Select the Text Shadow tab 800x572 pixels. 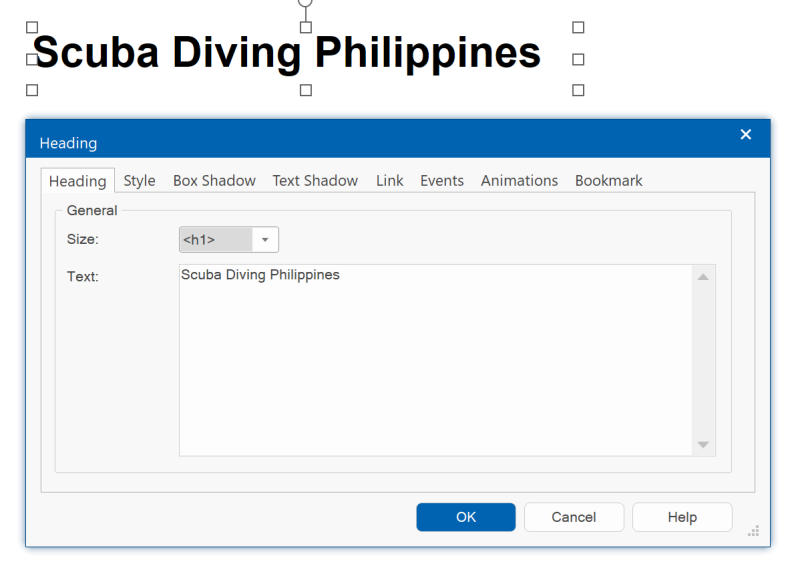[315, 181]
